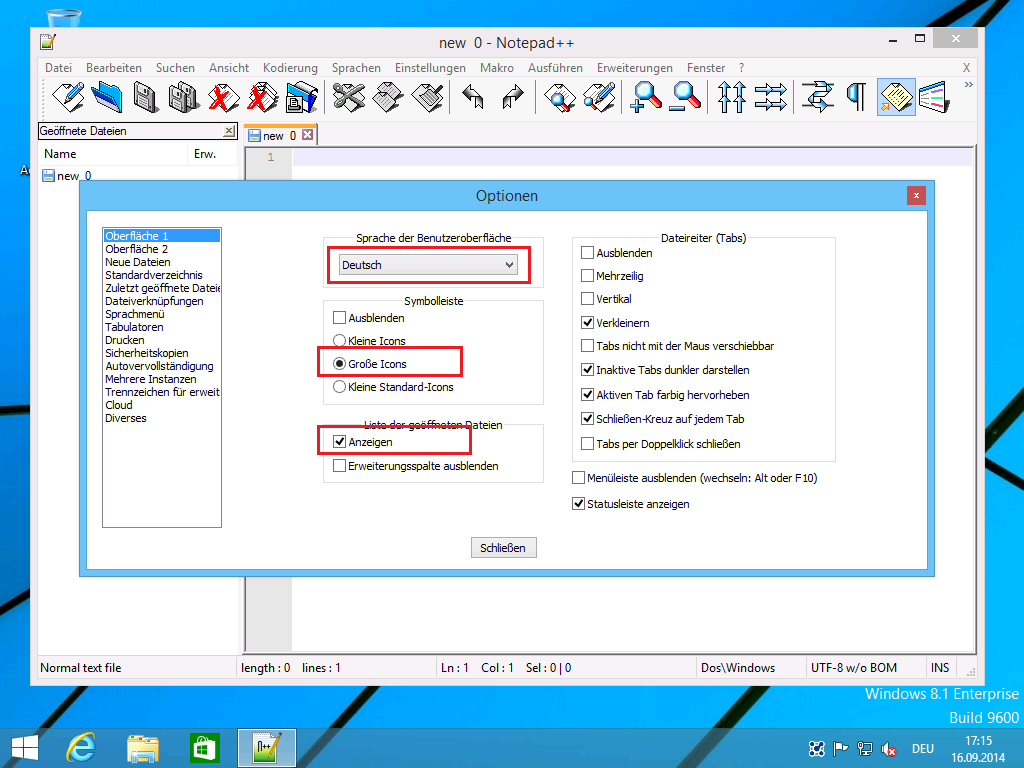Check Ausblenden under Symbolleiste
The image size is (1024, 768).
tap(340, 318)
